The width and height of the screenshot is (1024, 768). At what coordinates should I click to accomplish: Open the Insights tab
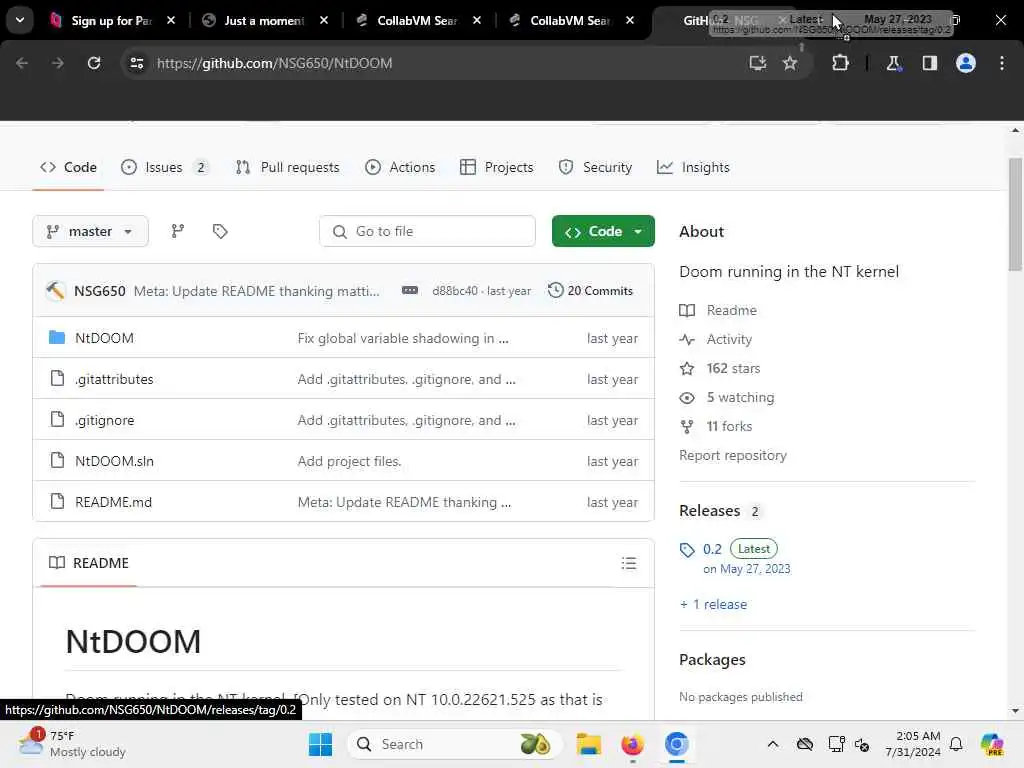(x=693, y=167)
